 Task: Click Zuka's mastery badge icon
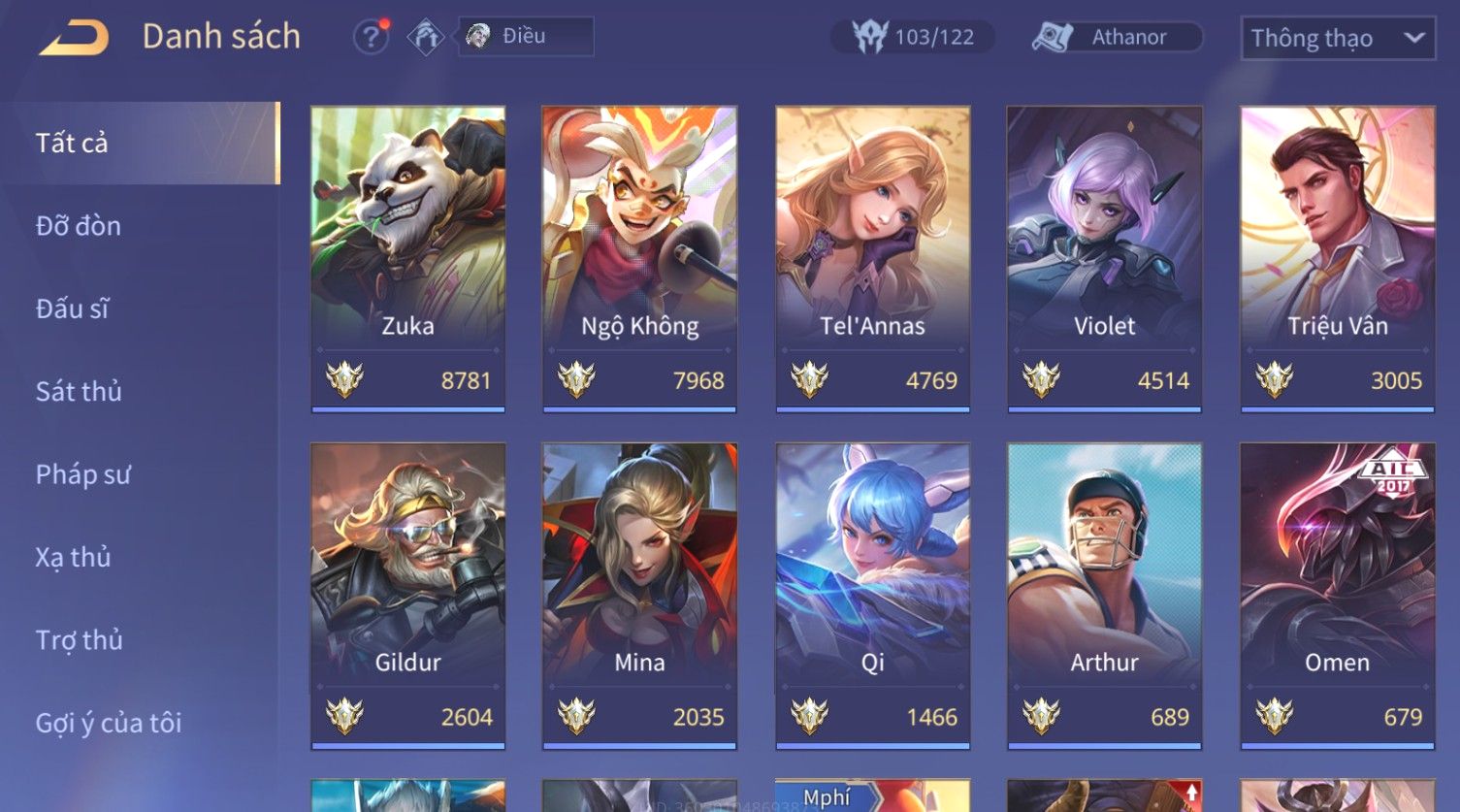click(344, 379)
